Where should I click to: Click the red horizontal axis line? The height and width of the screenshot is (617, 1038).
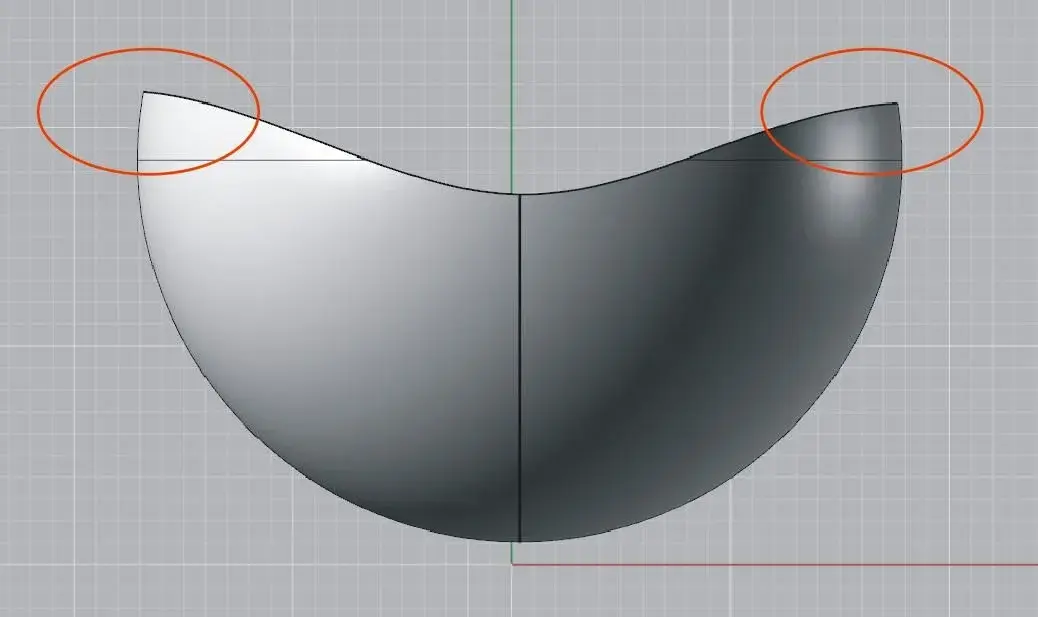pos(780,564)
